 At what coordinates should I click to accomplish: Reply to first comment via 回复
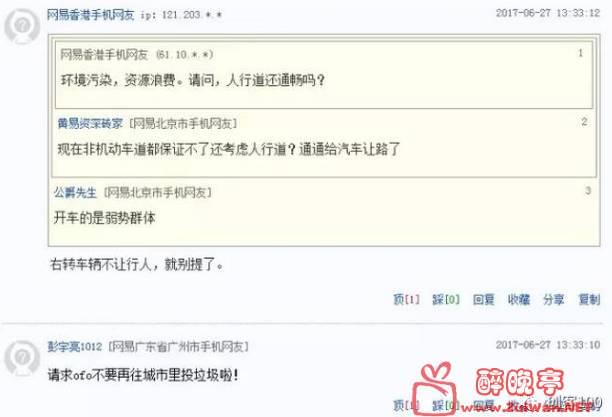(484, 299)
